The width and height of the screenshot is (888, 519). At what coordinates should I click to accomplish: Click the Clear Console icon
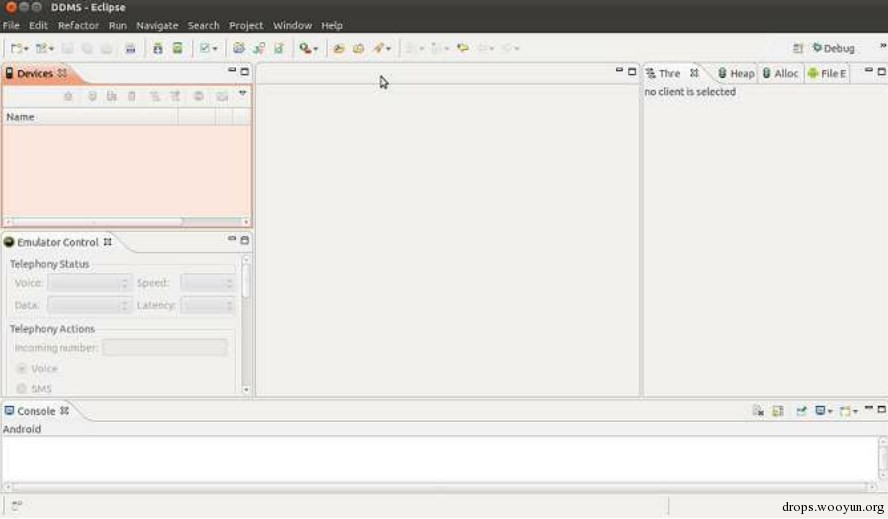click(x=758, y=411)
